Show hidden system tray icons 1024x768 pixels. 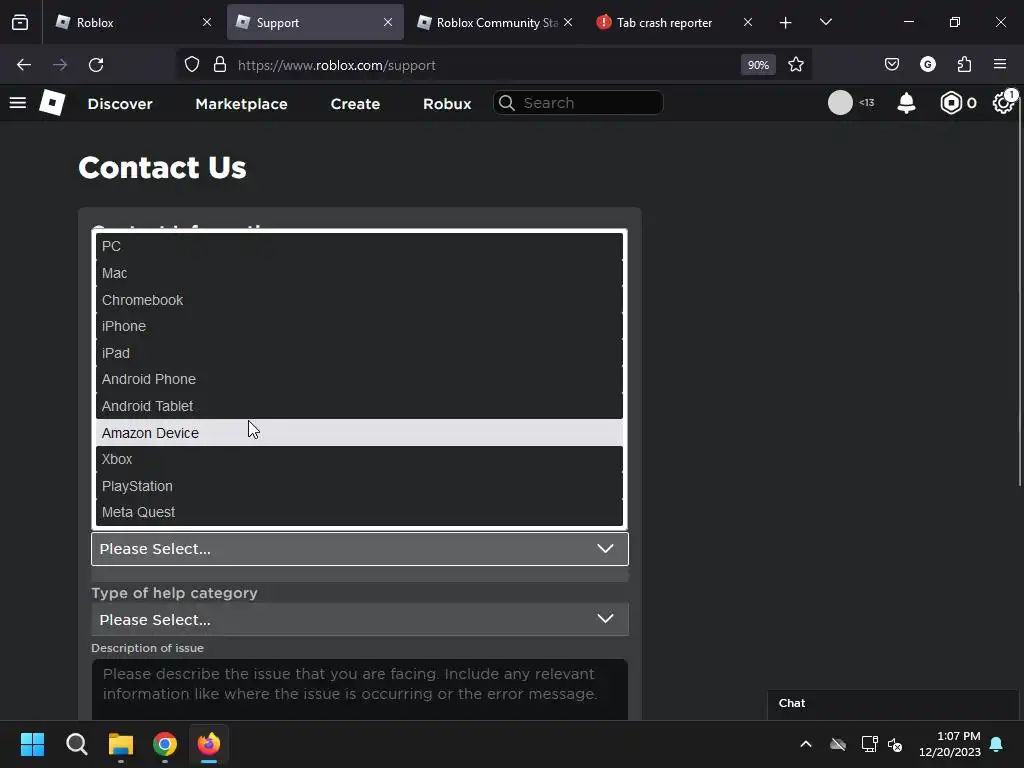point(806,744)
